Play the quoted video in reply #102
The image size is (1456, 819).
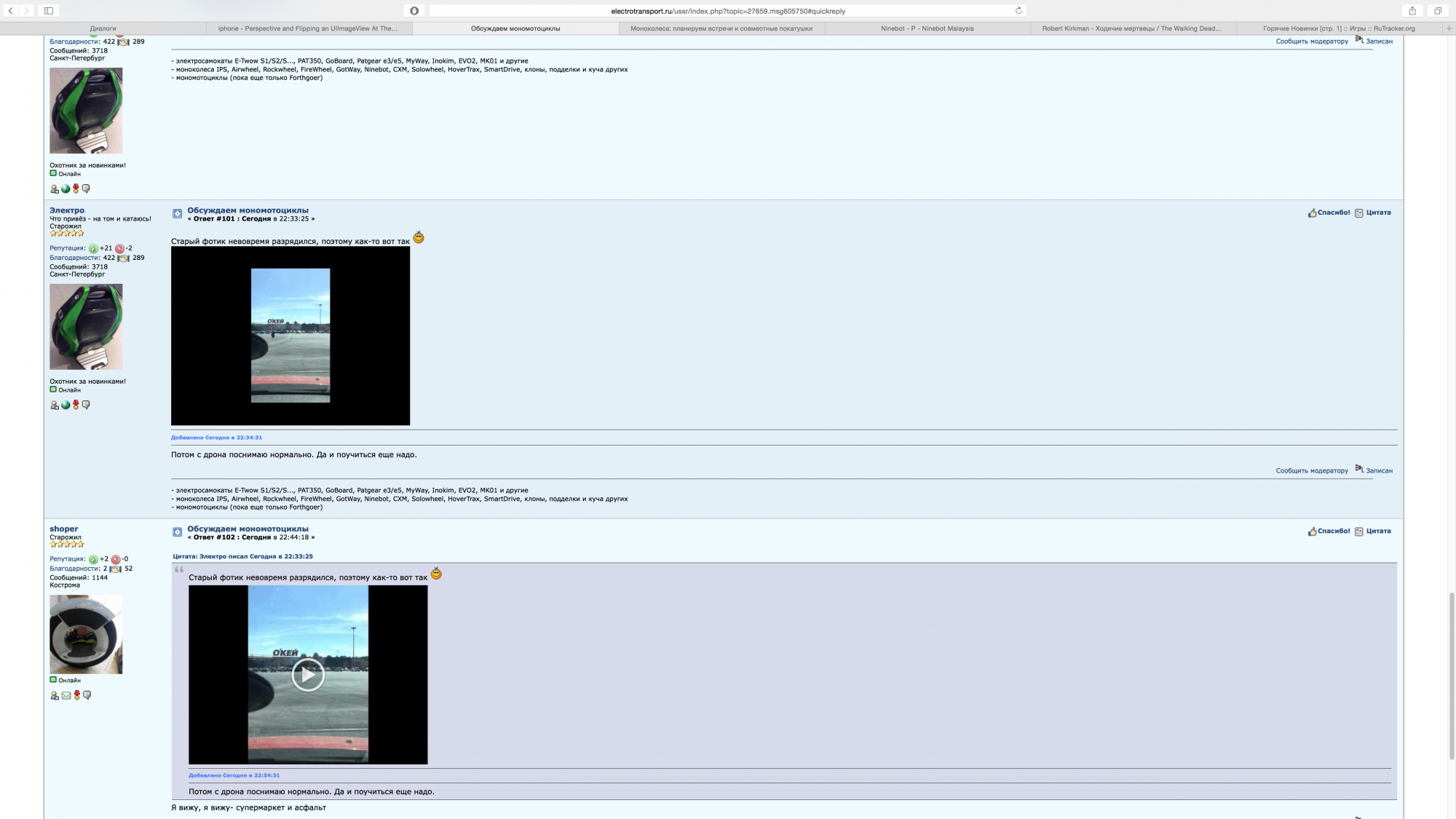308,675
